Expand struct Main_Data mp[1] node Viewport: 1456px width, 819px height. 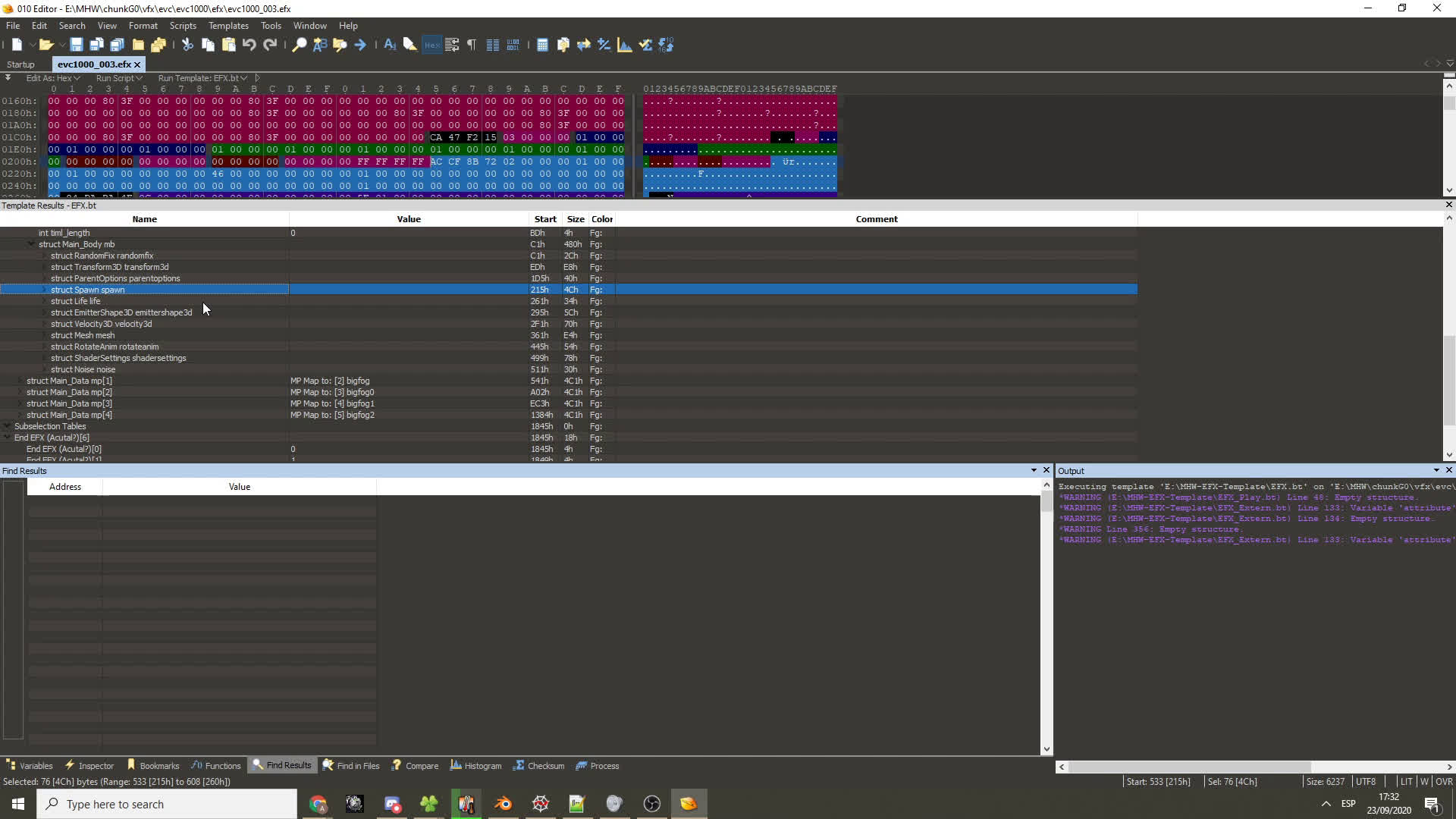[20, 381]
